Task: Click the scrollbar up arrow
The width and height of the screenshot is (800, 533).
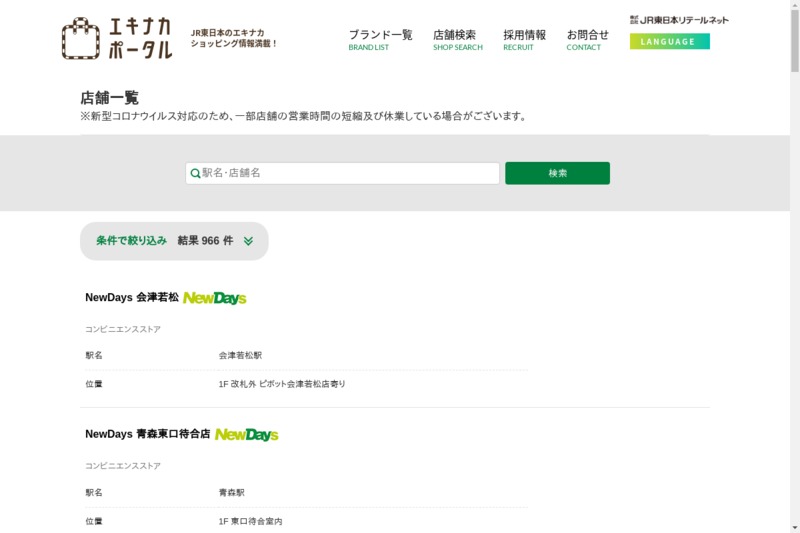Action: click(x=794, y=6)
